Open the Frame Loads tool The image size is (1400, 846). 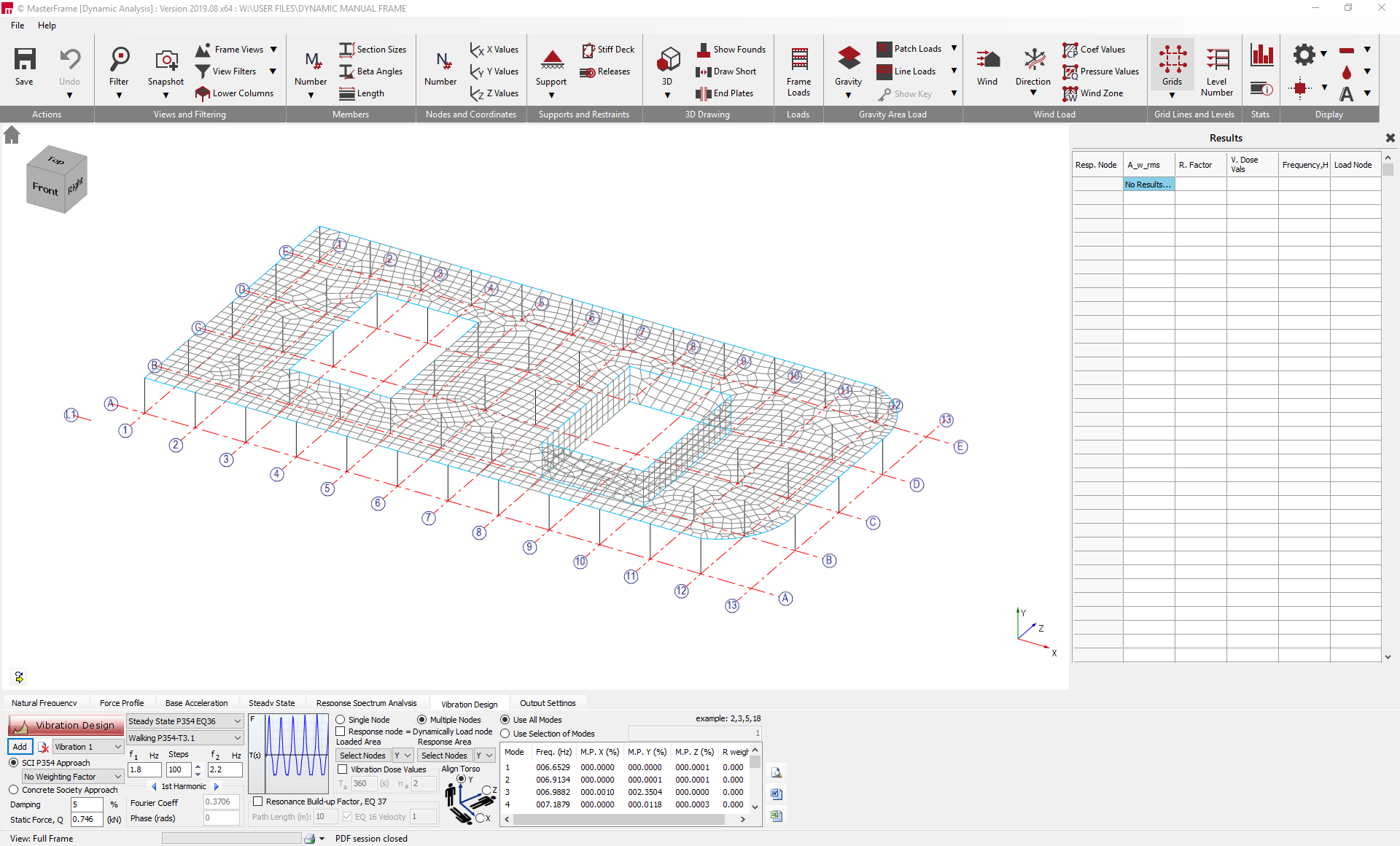click(799, 59)
